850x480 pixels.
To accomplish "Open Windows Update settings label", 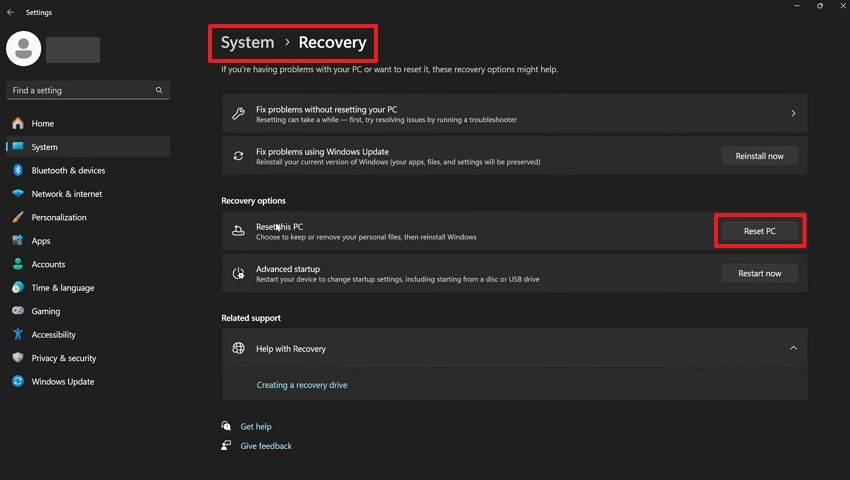I will click(63, 381).
